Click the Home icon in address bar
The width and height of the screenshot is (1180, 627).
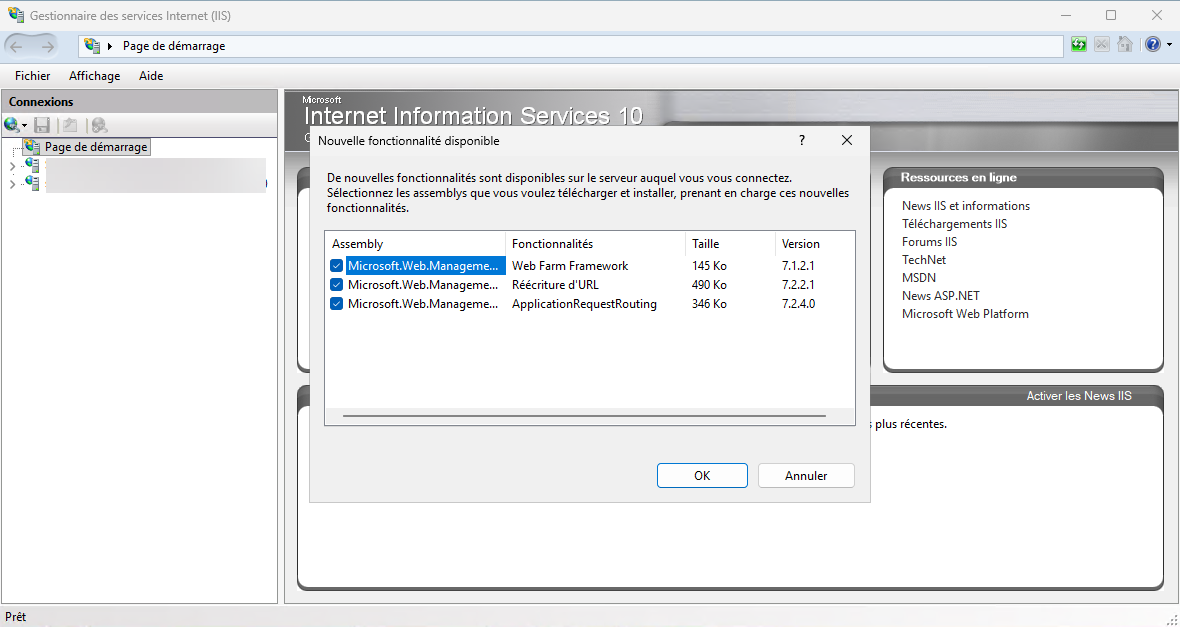pyautogui.click(x=1125, y=45)
